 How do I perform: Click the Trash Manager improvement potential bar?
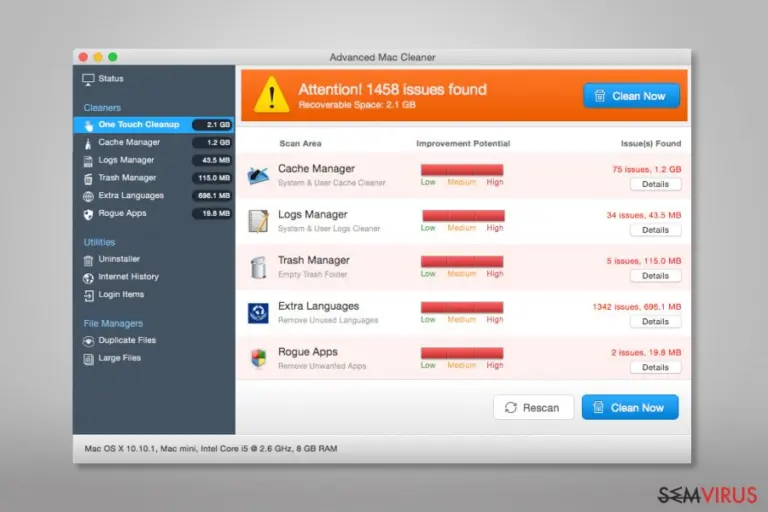click(x=462, y=262)
